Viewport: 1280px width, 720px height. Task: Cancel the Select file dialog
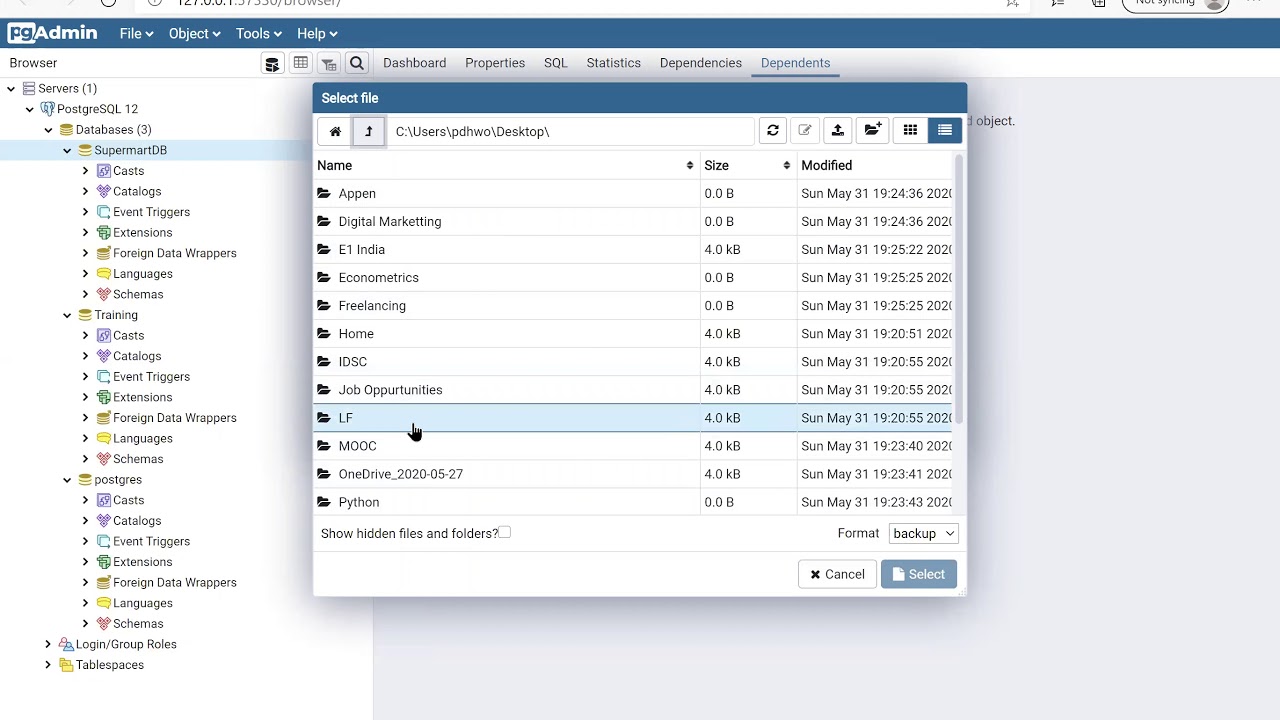point(837,574)
